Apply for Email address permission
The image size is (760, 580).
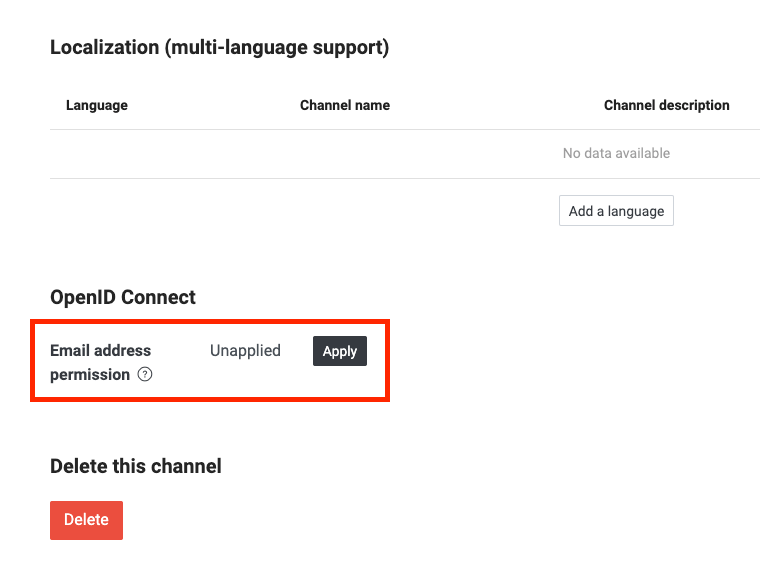340,351
